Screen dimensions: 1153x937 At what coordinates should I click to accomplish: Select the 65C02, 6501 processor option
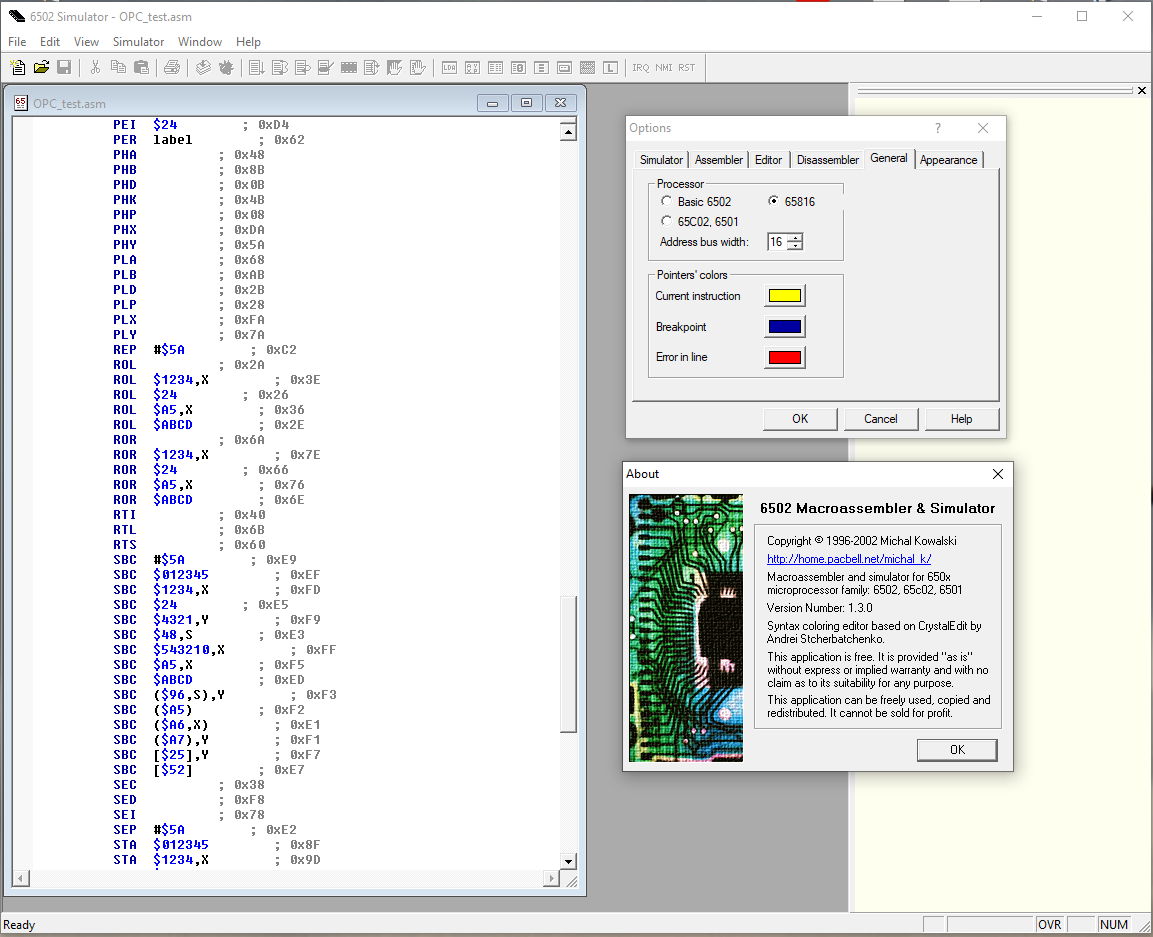667,222
